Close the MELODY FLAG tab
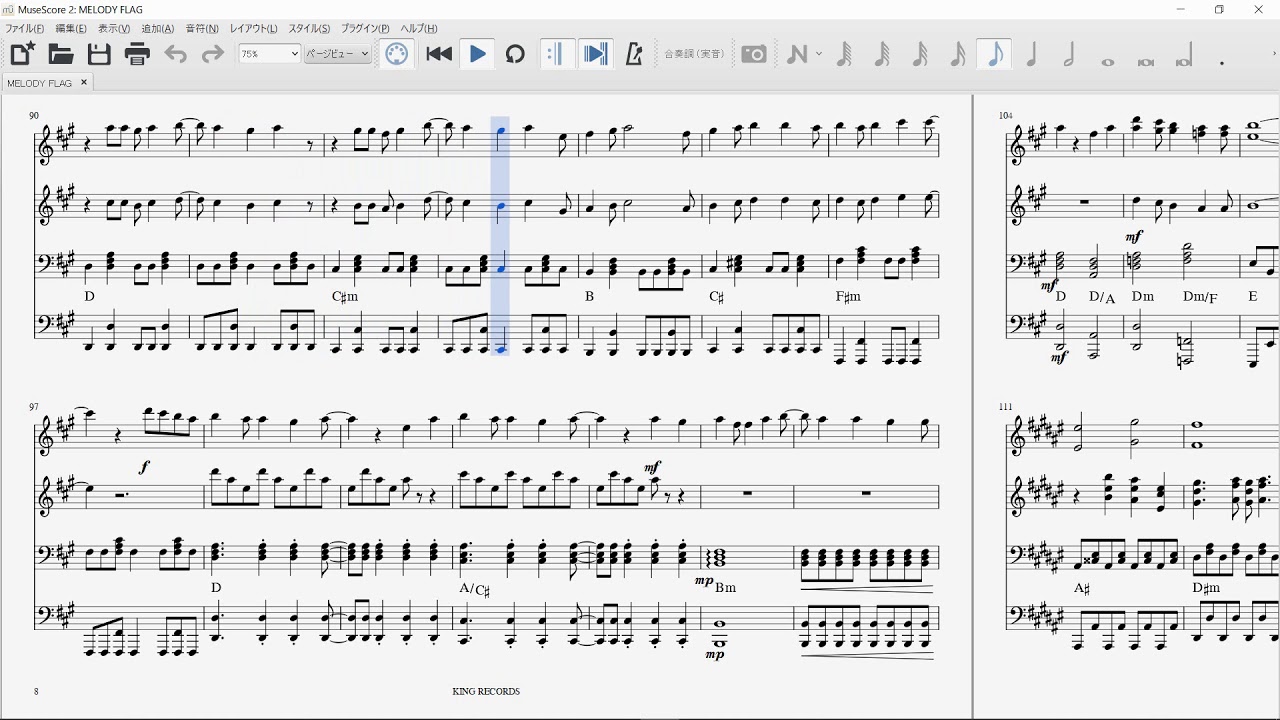The height and width of the screenshot is (720, 1280). tap(84, 82)
